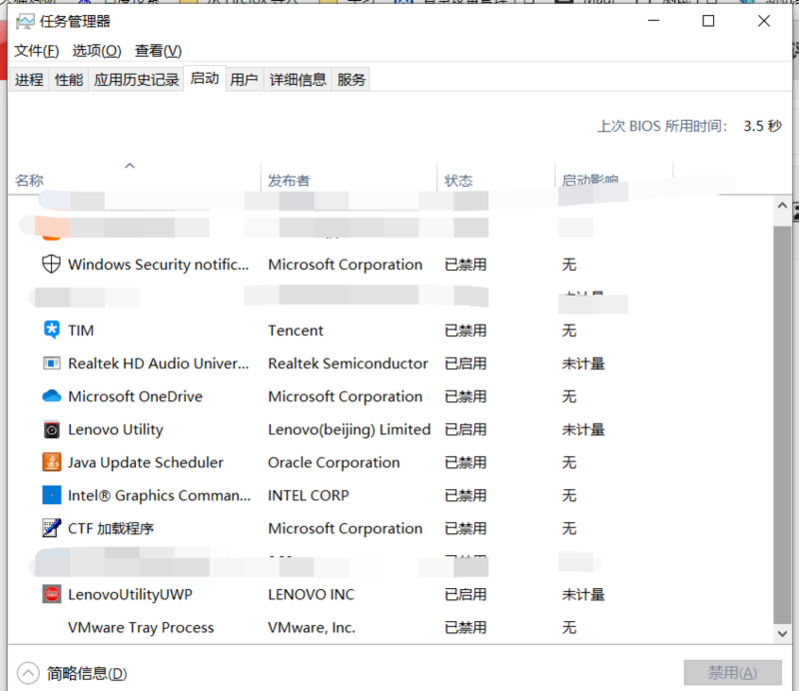Click the scrollbar down arrow

pyautogui.click(x=782, y=634)
